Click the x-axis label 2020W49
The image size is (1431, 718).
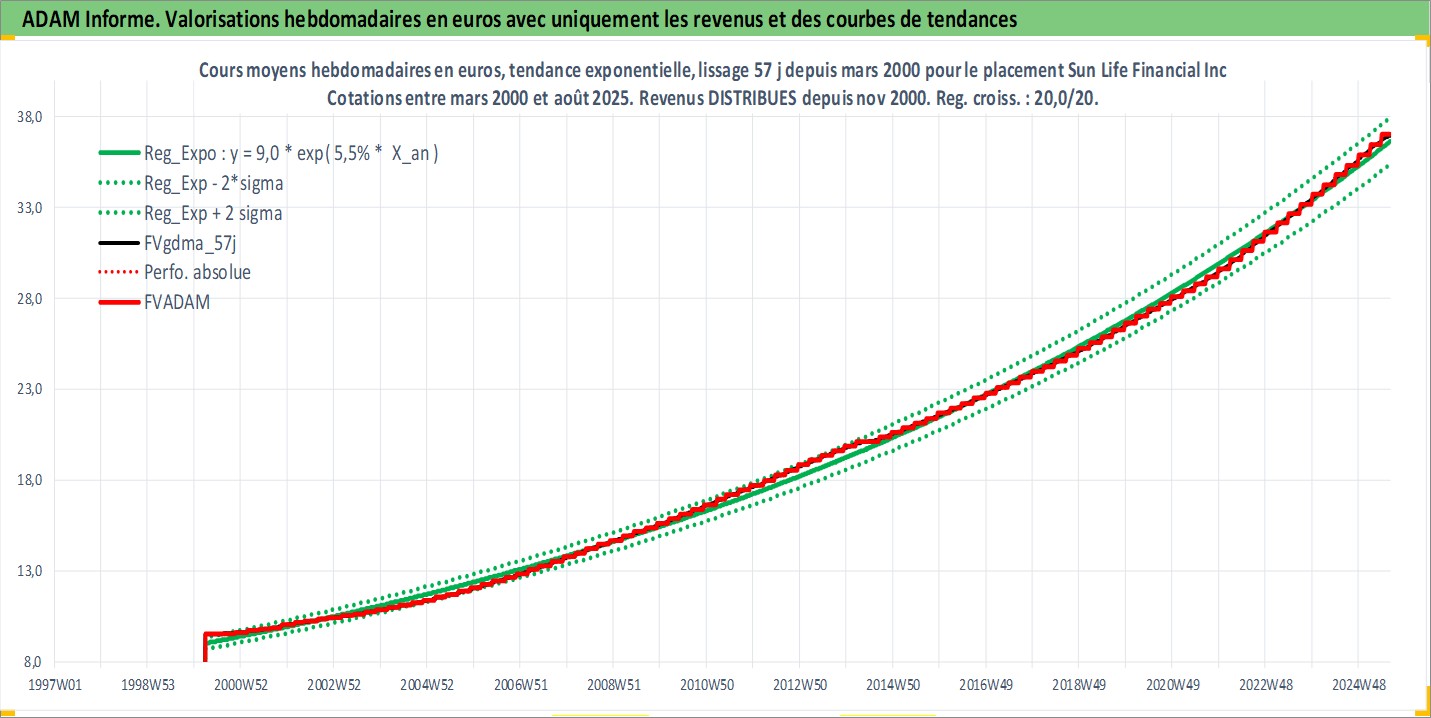(x=1172, y=684)
